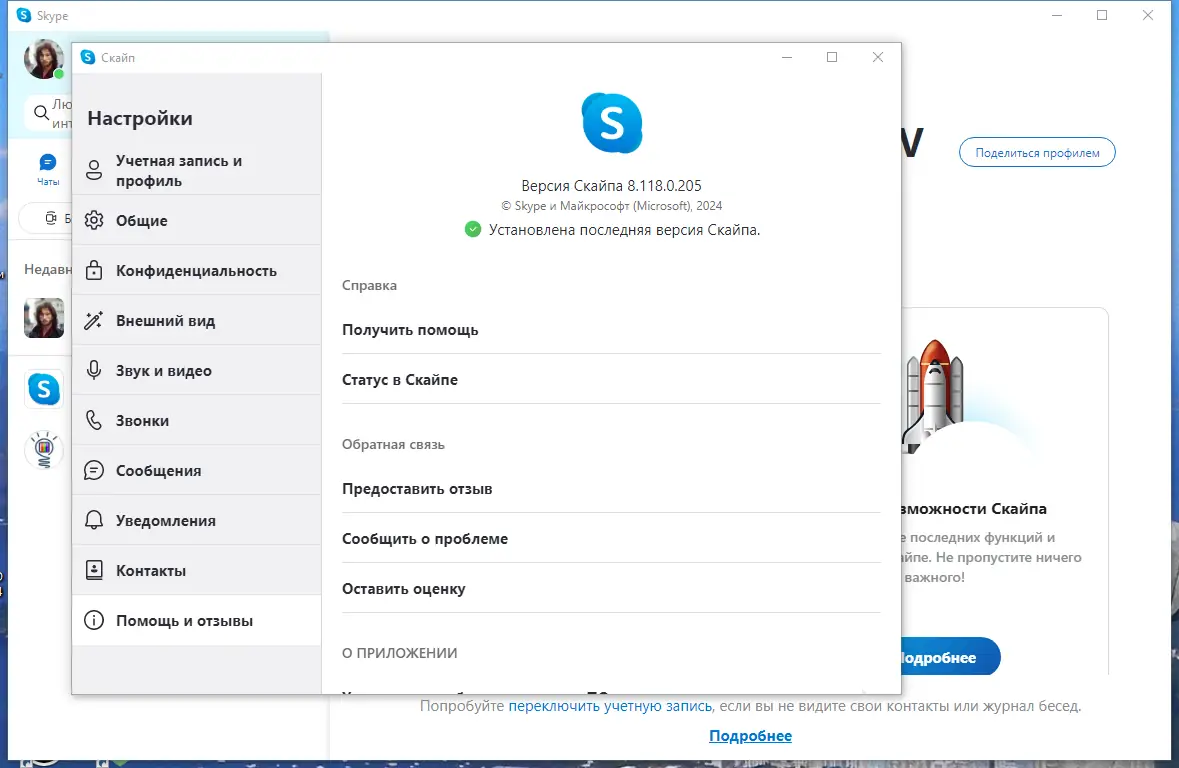Image resolution: width=1179 pixels, height=768 pixels.
Task: Click the 'Обратная связь' section label
Action: (x=393, y=444)
